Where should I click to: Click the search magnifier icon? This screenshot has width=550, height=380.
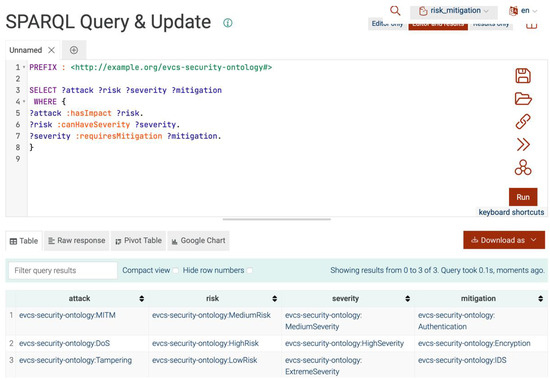pyautogui.click(x=395, y=11)
